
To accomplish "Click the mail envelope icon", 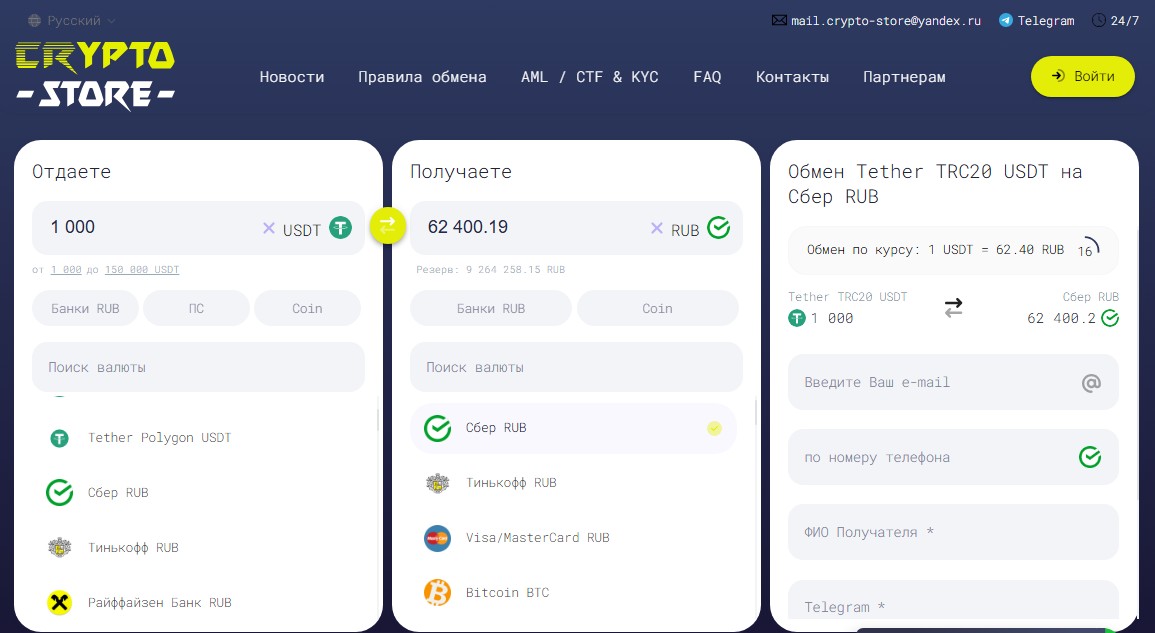I will click(x=779, y=21).
